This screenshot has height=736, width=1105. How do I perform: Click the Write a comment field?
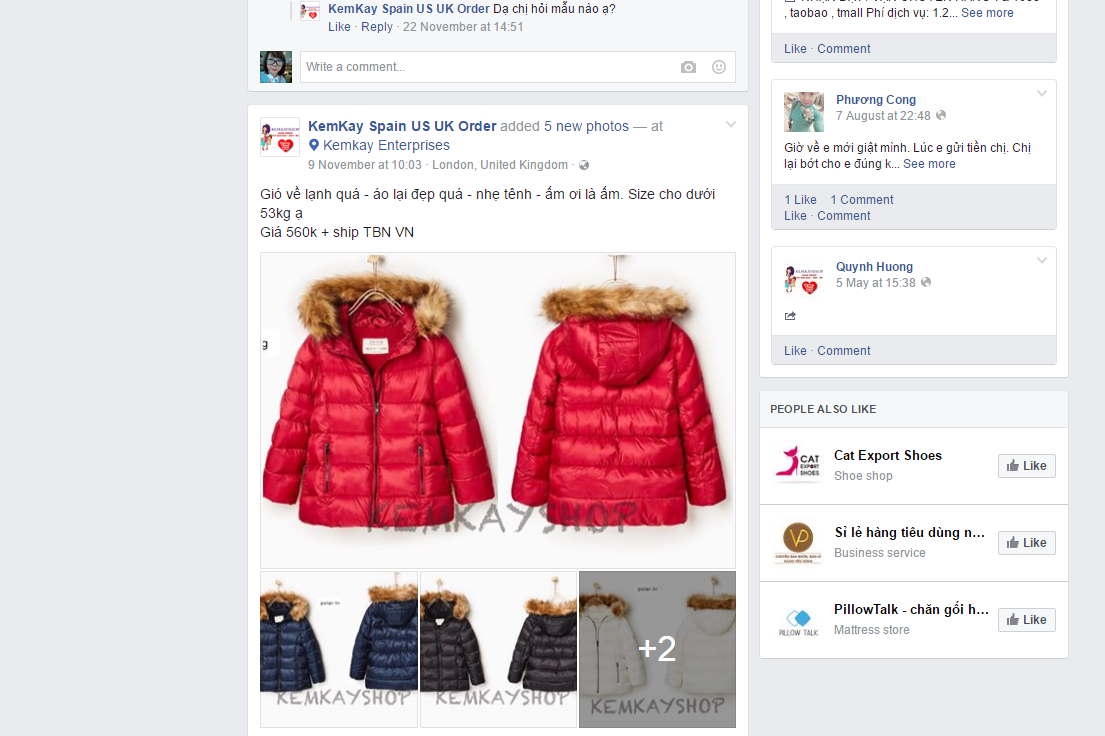[487, 67]
